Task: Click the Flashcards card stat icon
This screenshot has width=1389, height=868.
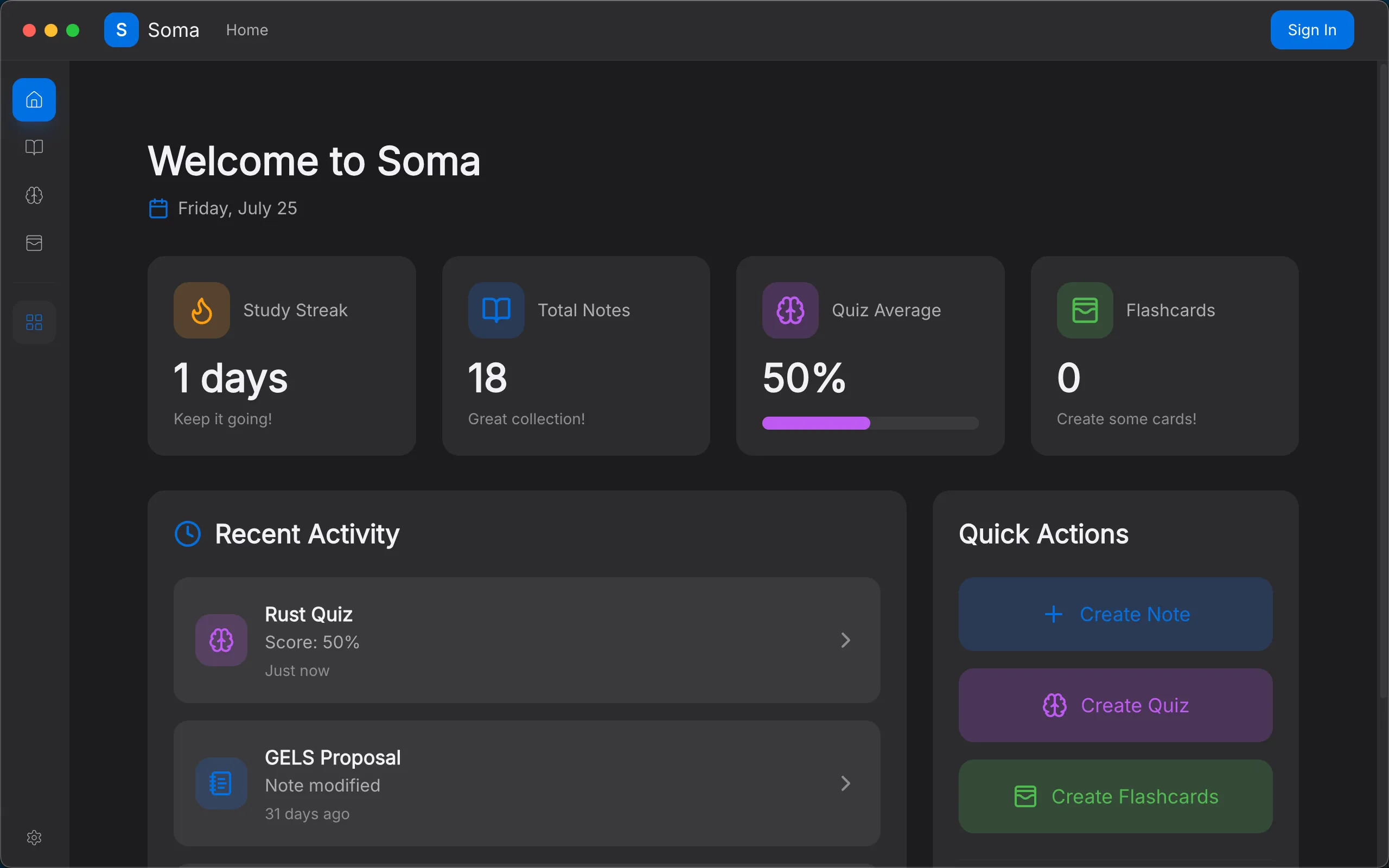Action: coord(1085,310)
